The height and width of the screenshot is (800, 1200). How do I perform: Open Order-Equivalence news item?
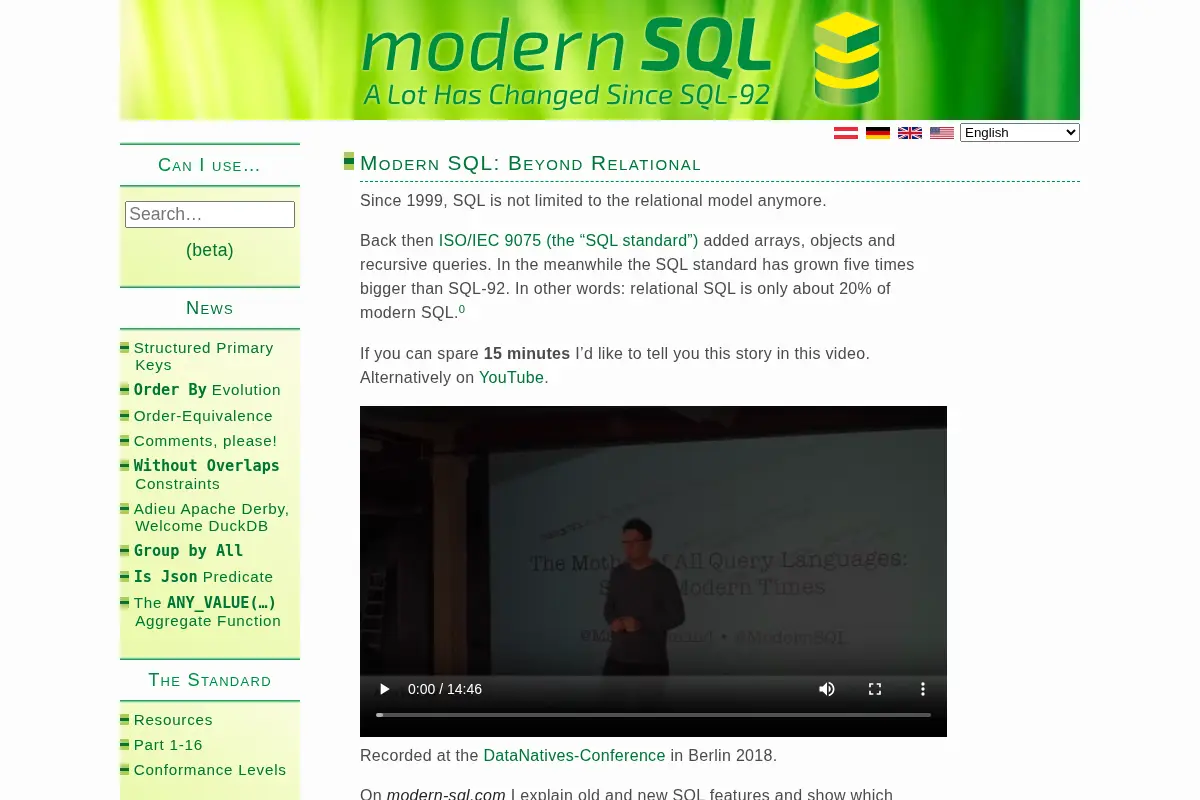pyautogui.click(x=203, y=416)
